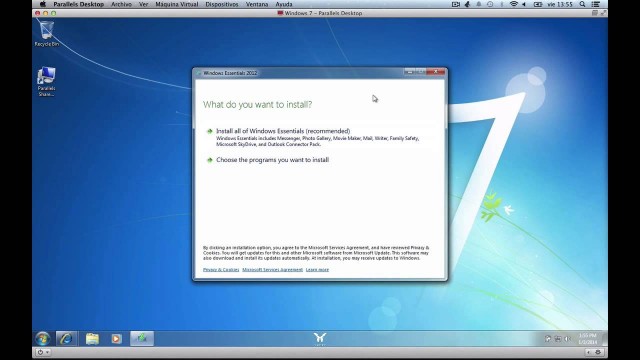640x360 pixels.
Task: Open the Parallels Desktop menu
Action: 79,4
